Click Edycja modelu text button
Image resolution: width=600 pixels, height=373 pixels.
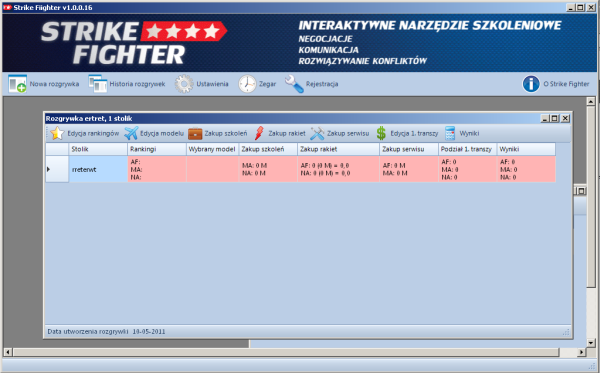tap(162, 133)
